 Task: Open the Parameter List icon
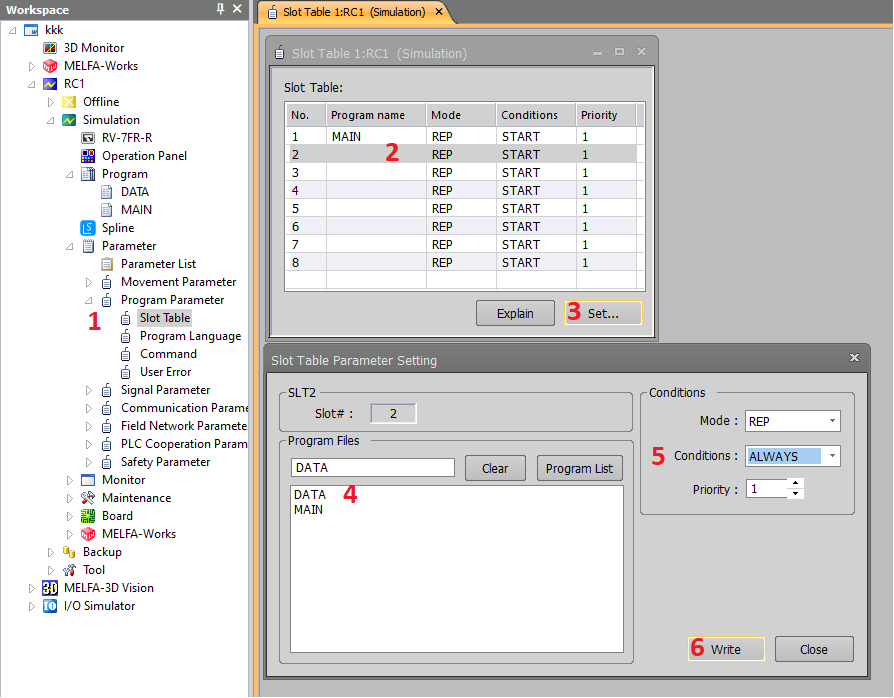click(107, 264)
